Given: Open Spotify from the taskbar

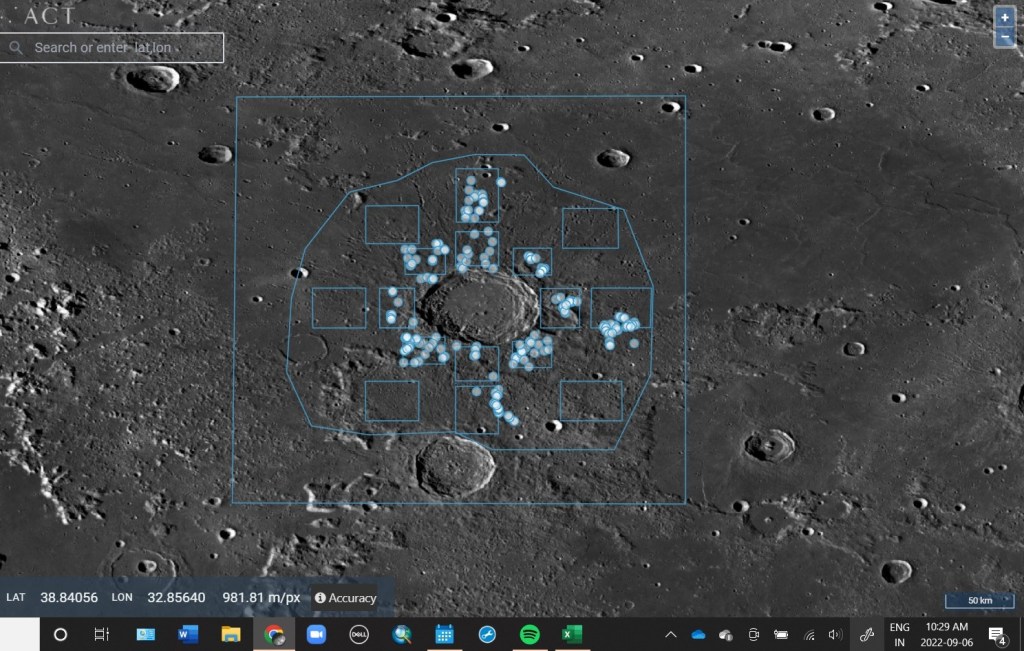Looking at the screenshot, I should (x=530, y=634).
